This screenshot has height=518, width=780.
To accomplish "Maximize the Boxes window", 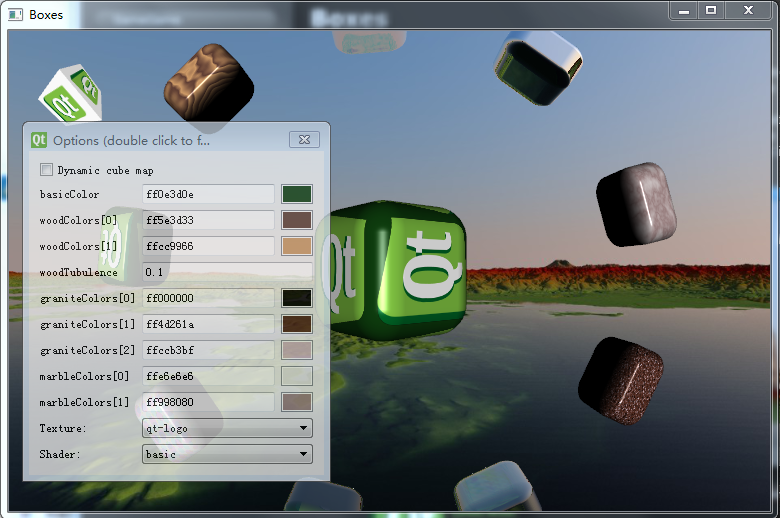I will click(x=711, y=10).
